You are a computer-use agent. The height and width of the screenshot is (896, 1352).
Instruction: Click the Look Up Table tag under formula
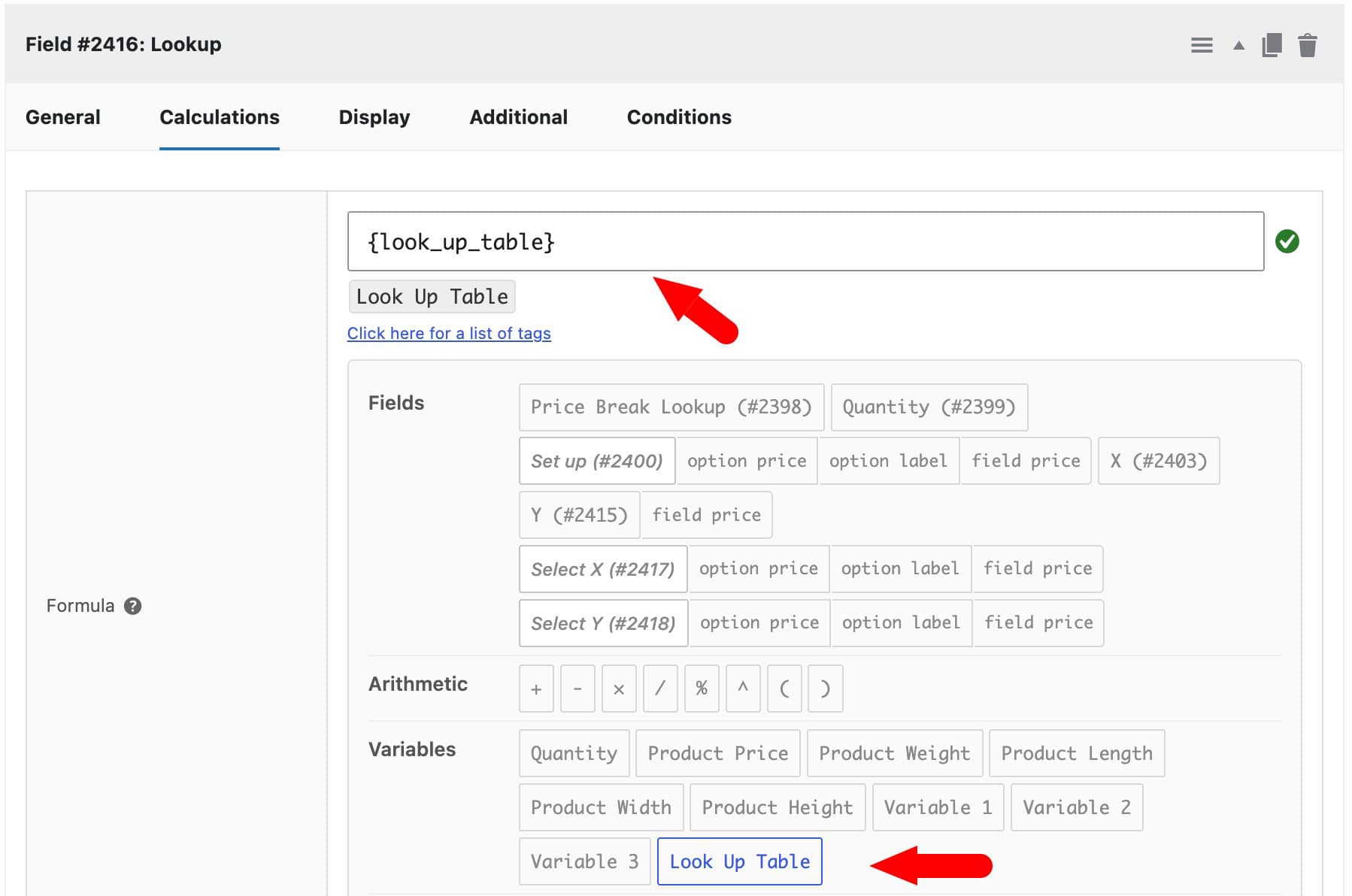pyautogui.click(x=432, y=296)
